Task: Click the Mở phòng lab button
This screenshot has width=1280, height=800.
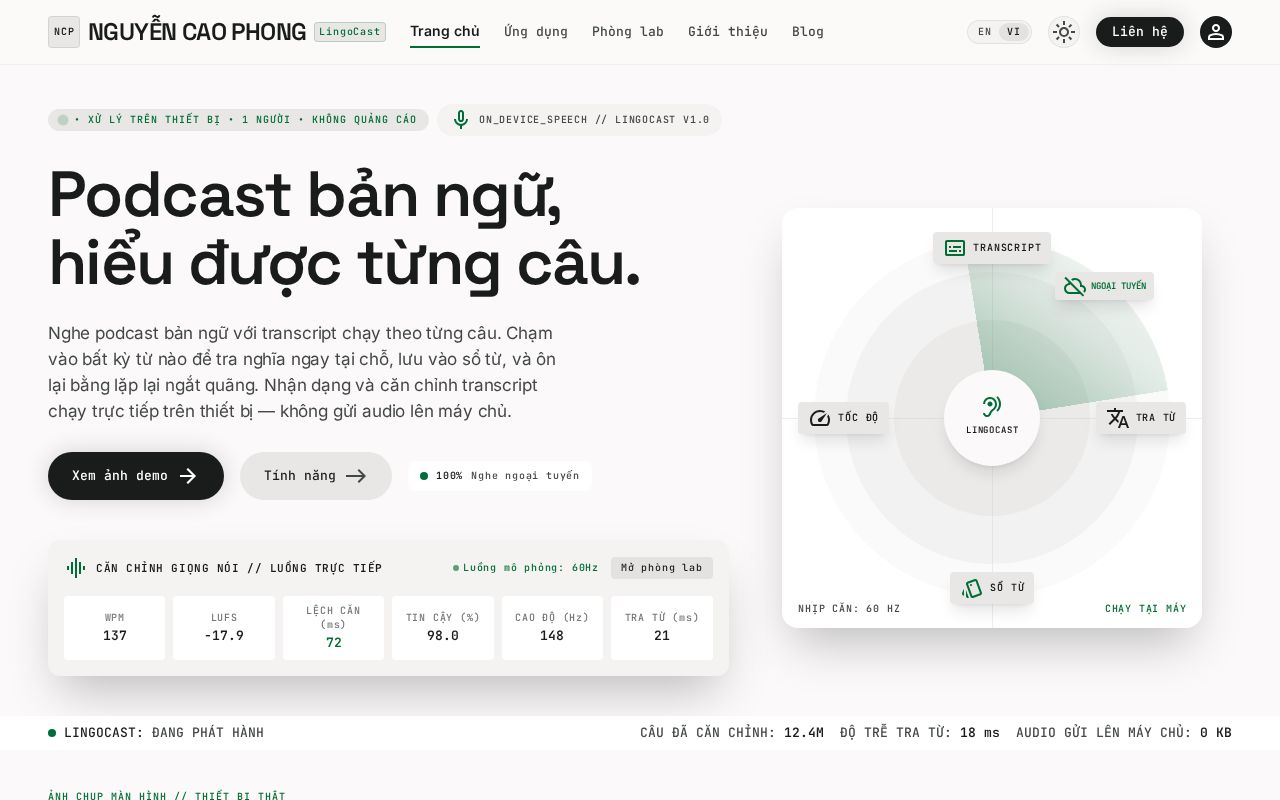Action: (662, 568)
